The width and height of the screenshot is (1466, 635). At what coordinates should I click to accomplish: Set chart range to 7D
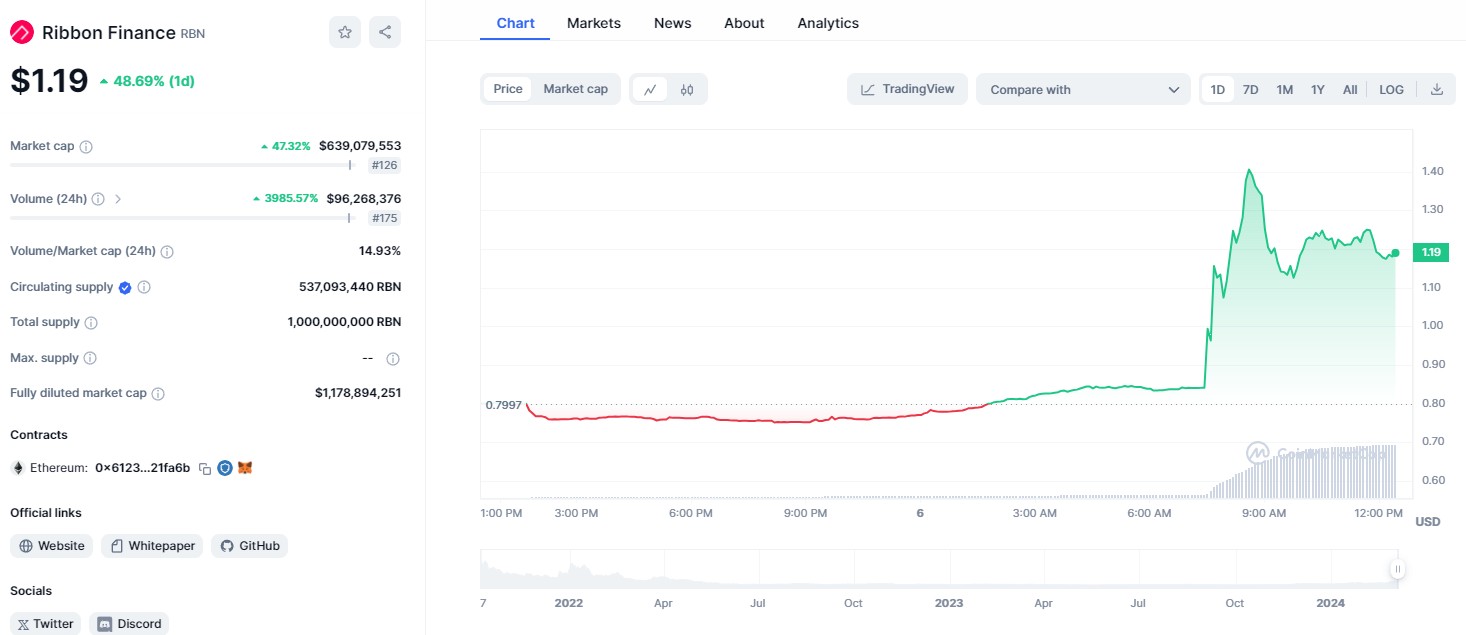1250,89
